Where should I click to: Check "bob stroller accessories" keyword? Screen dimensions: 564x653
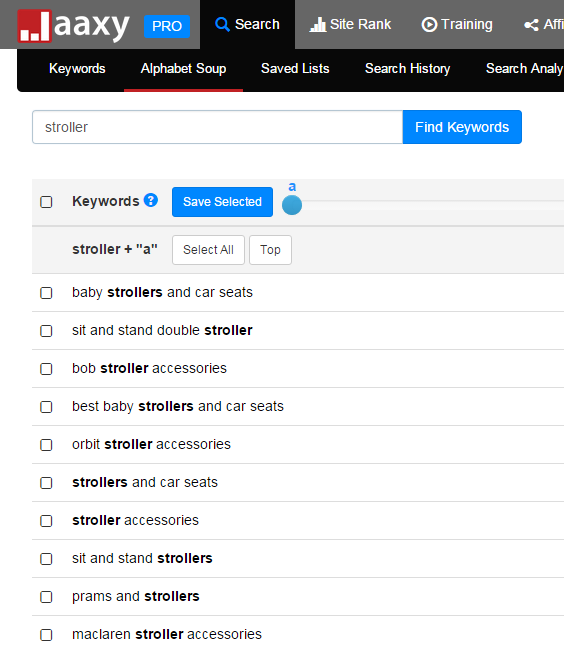(46, 369)
